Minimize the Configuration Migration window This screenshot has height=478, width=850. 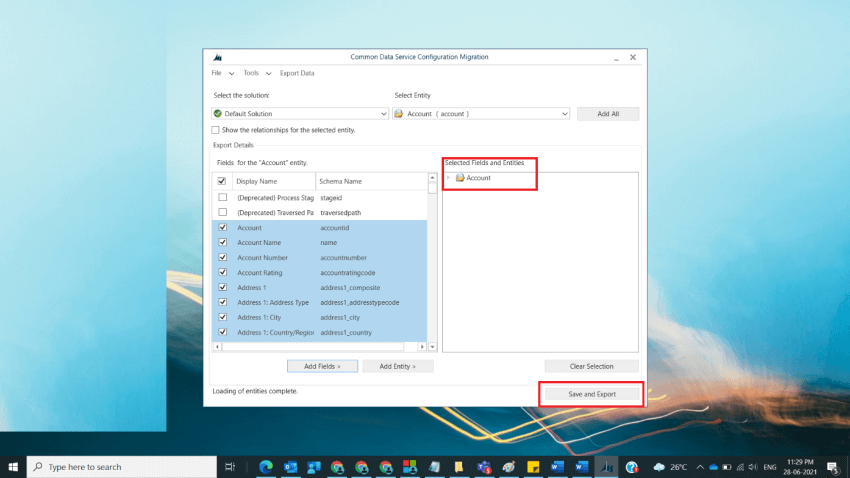pos(616,57)
